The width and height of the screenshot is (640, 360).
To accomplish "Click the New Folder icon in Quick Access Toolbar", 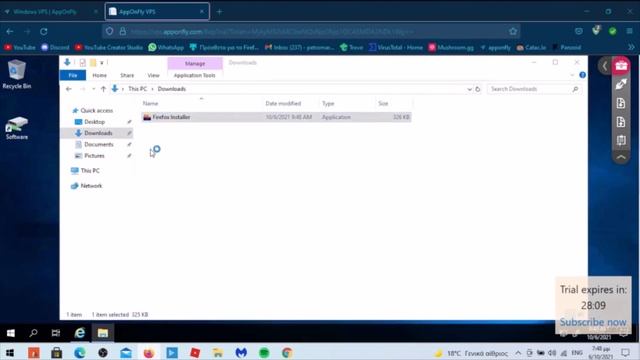I will click(x=93, y=62).
